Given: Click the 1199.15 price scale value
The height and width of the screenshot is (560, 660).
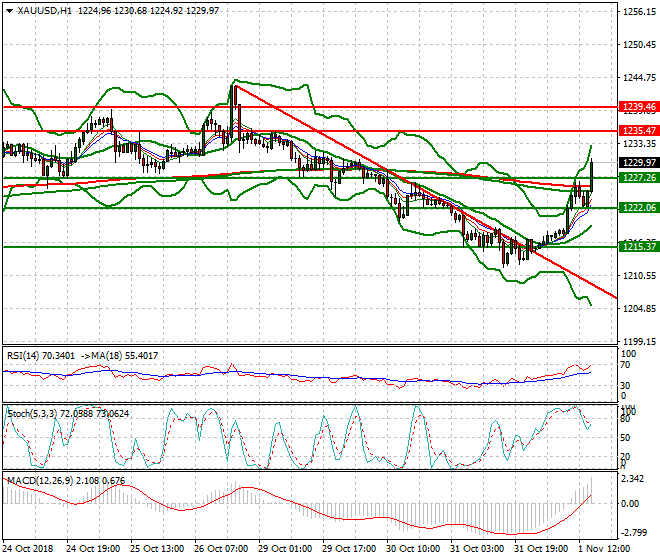Looking at the screenshot, I should pos(639,341).
